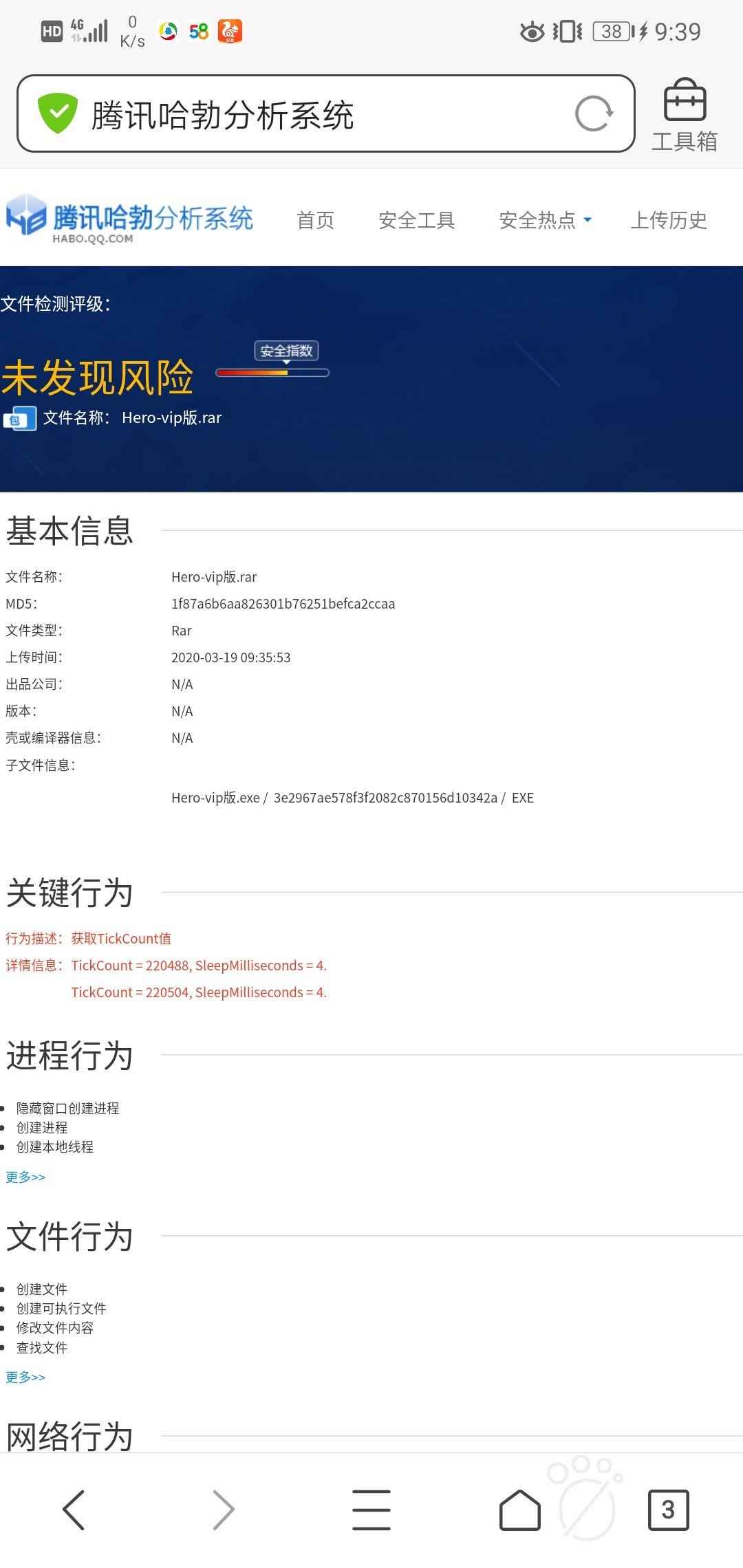
Task: Tap 未发现风险 rating text
Action: 97,377
